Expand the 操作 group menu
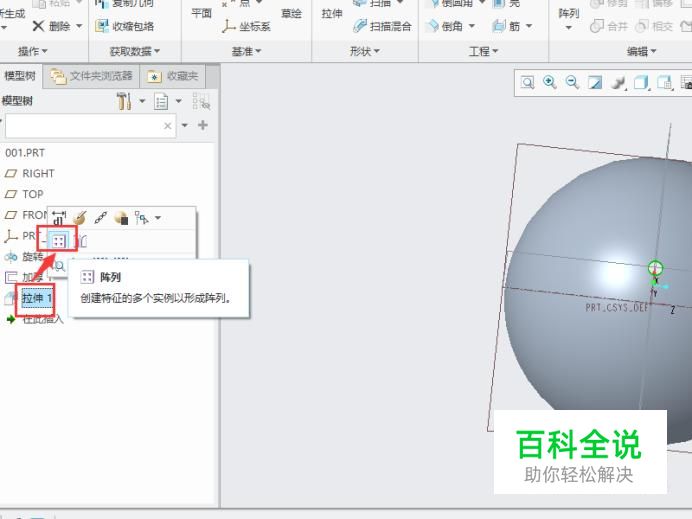Image resolution: width=692 pixels, height=519 pixels. [33, 52]
